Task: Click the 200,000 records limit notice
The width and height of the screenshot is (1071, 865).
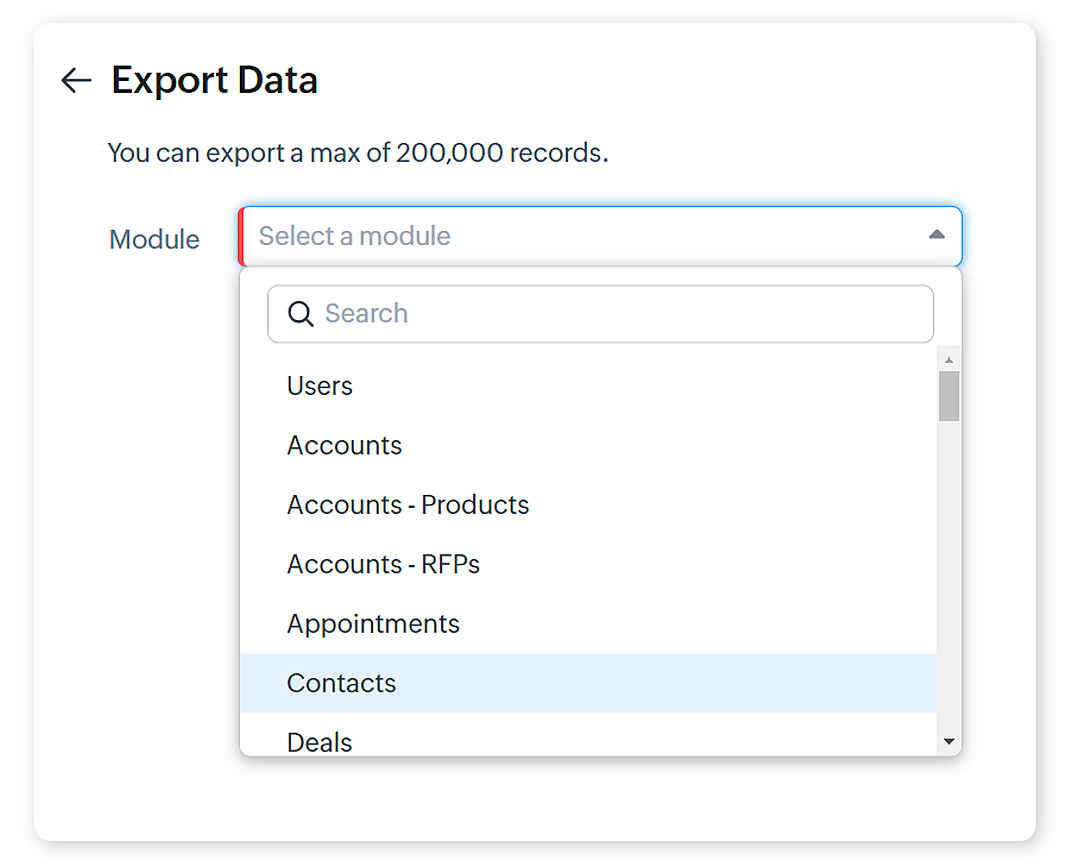Action: [358, 153]
